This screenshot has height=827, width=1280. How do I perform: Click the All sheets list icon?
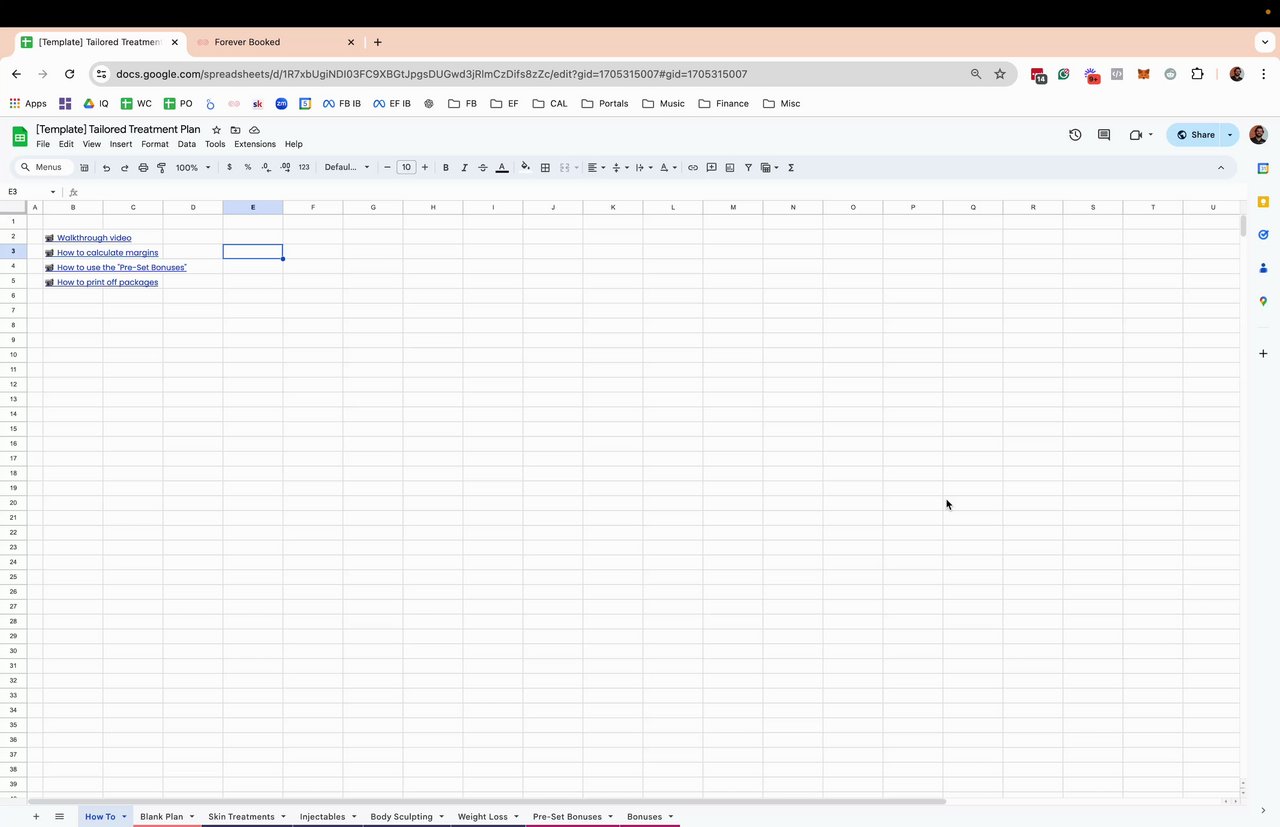click(60, 817)
